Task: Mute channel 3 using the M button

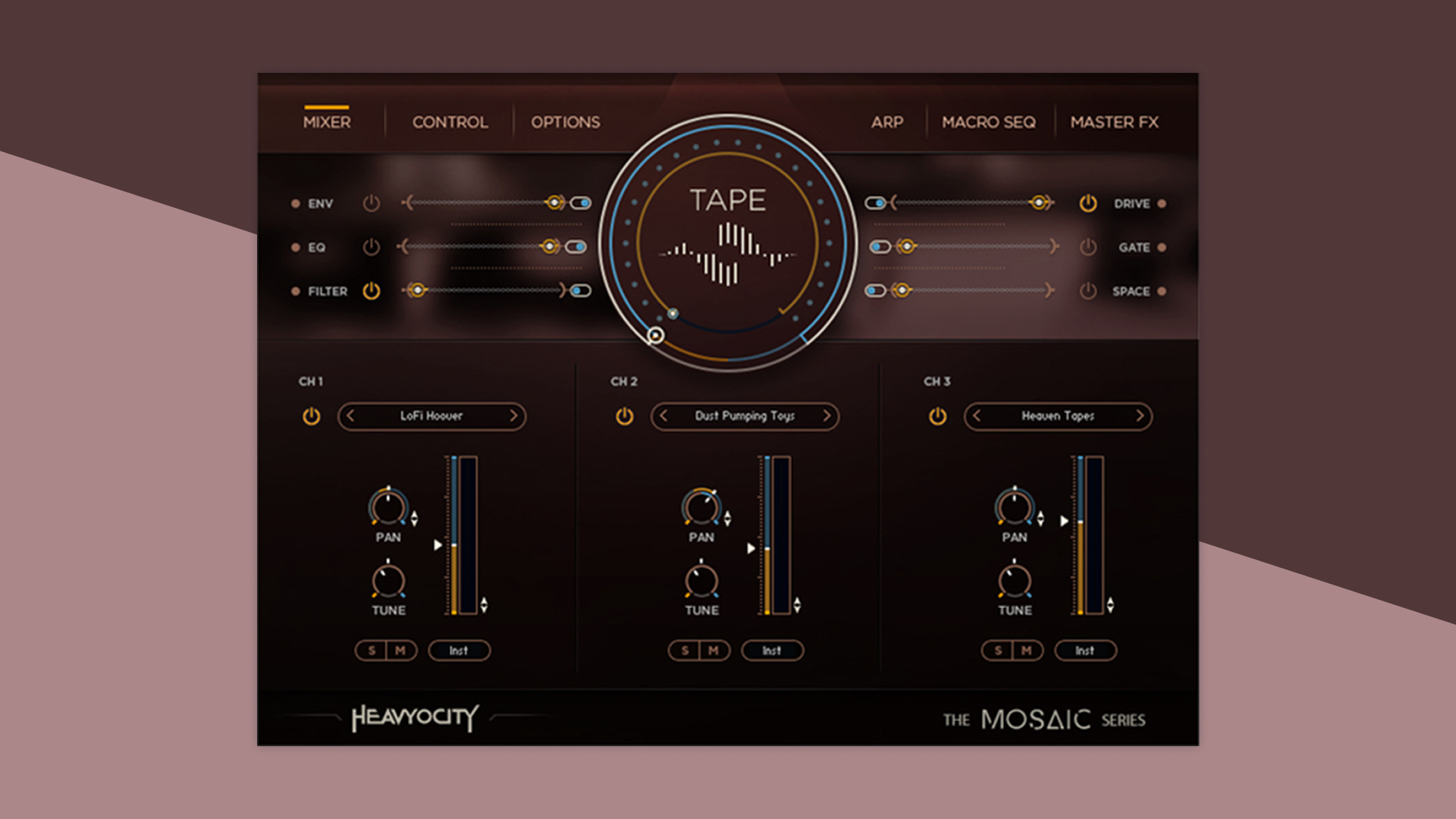Action: [x=1026, y=651]
